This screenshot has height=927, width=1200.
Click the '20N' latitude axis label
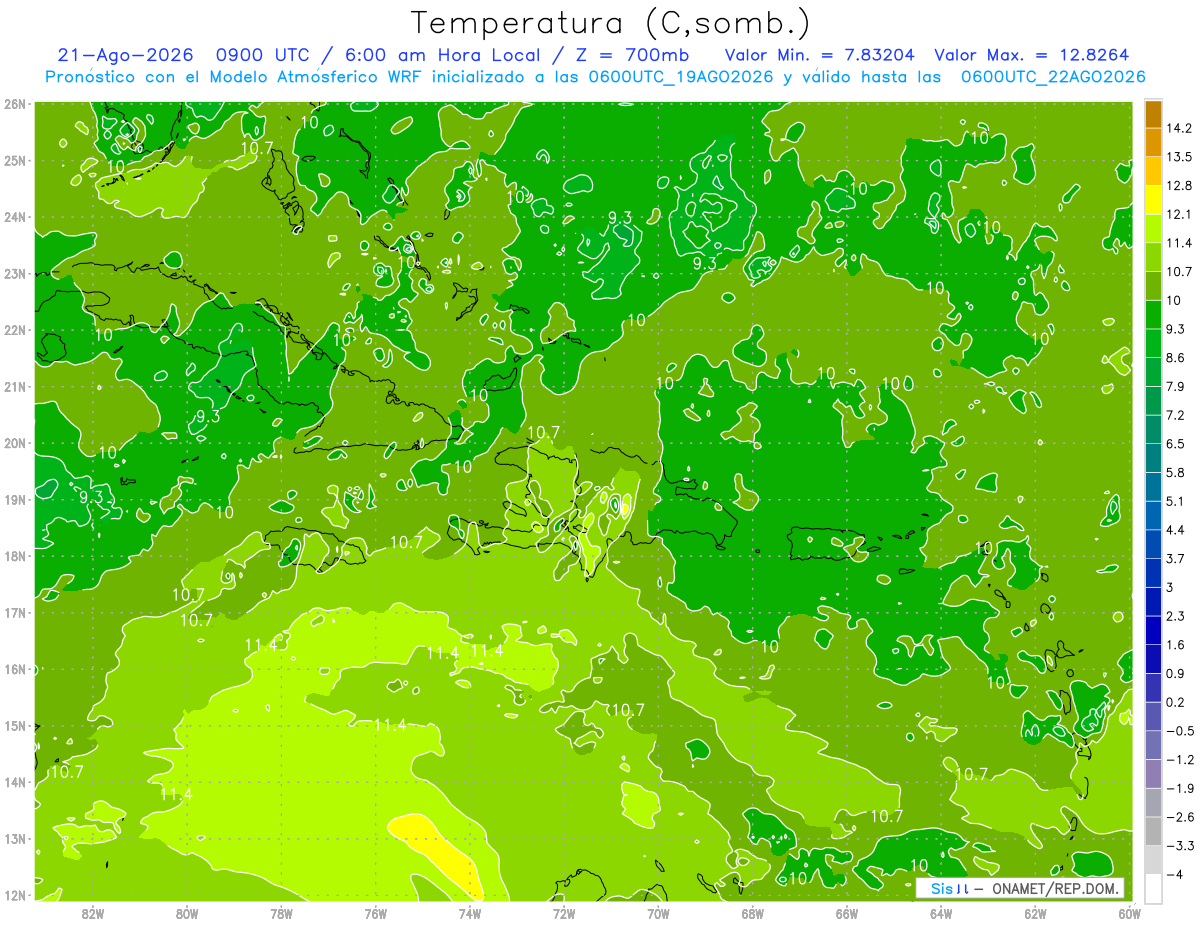pos(15,442)
